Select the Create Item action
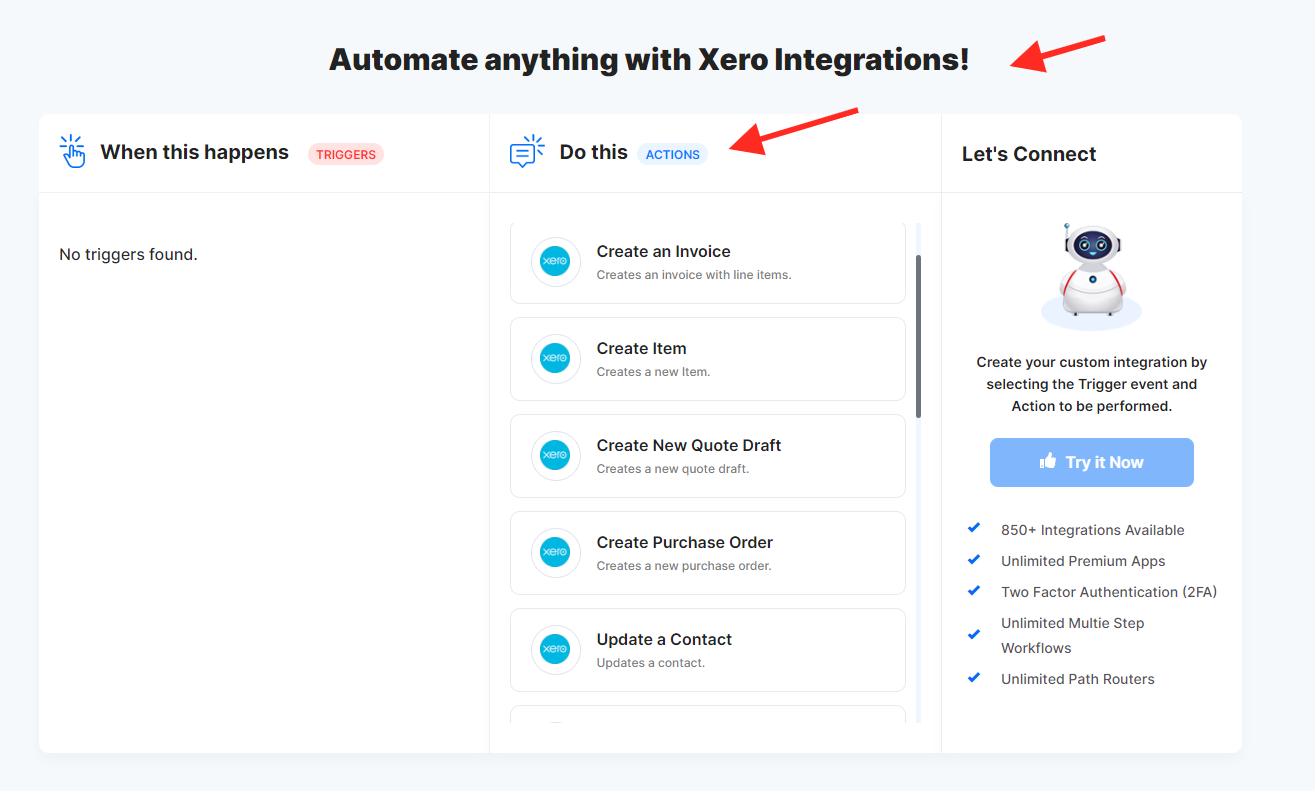 click(x=708, y=359)
